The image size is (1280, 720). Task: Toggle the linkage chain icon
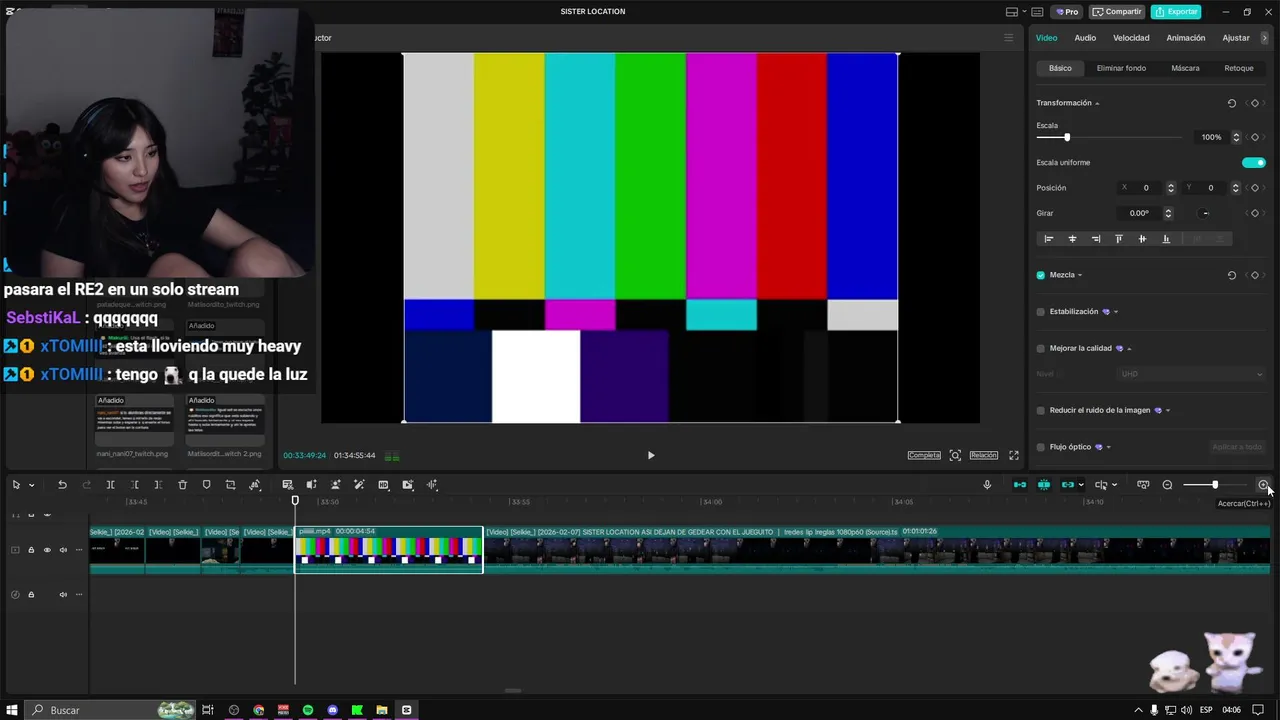click(1068, 485)
